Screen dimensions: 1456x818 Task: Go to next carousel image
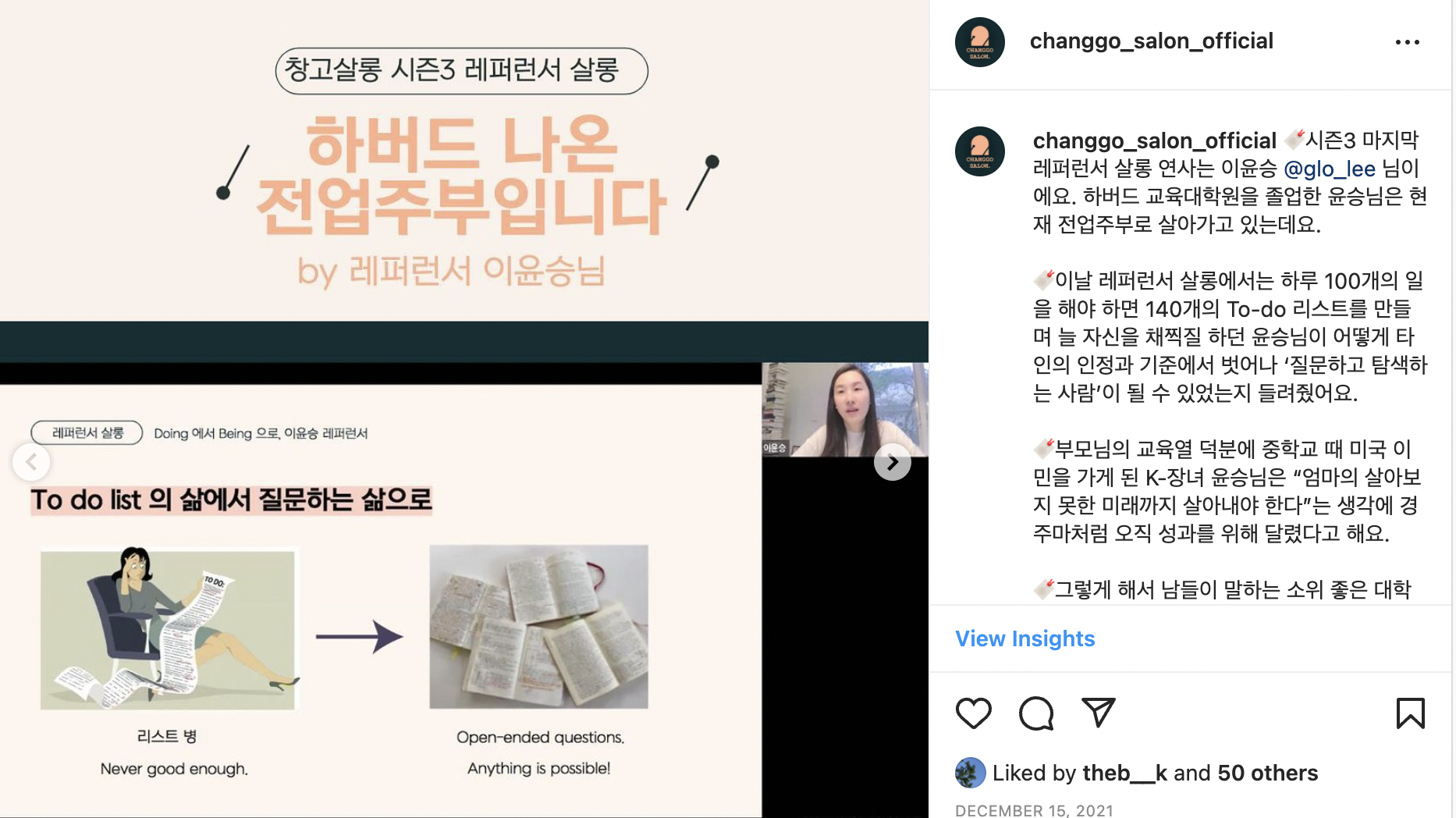click(x=893, y=462)
